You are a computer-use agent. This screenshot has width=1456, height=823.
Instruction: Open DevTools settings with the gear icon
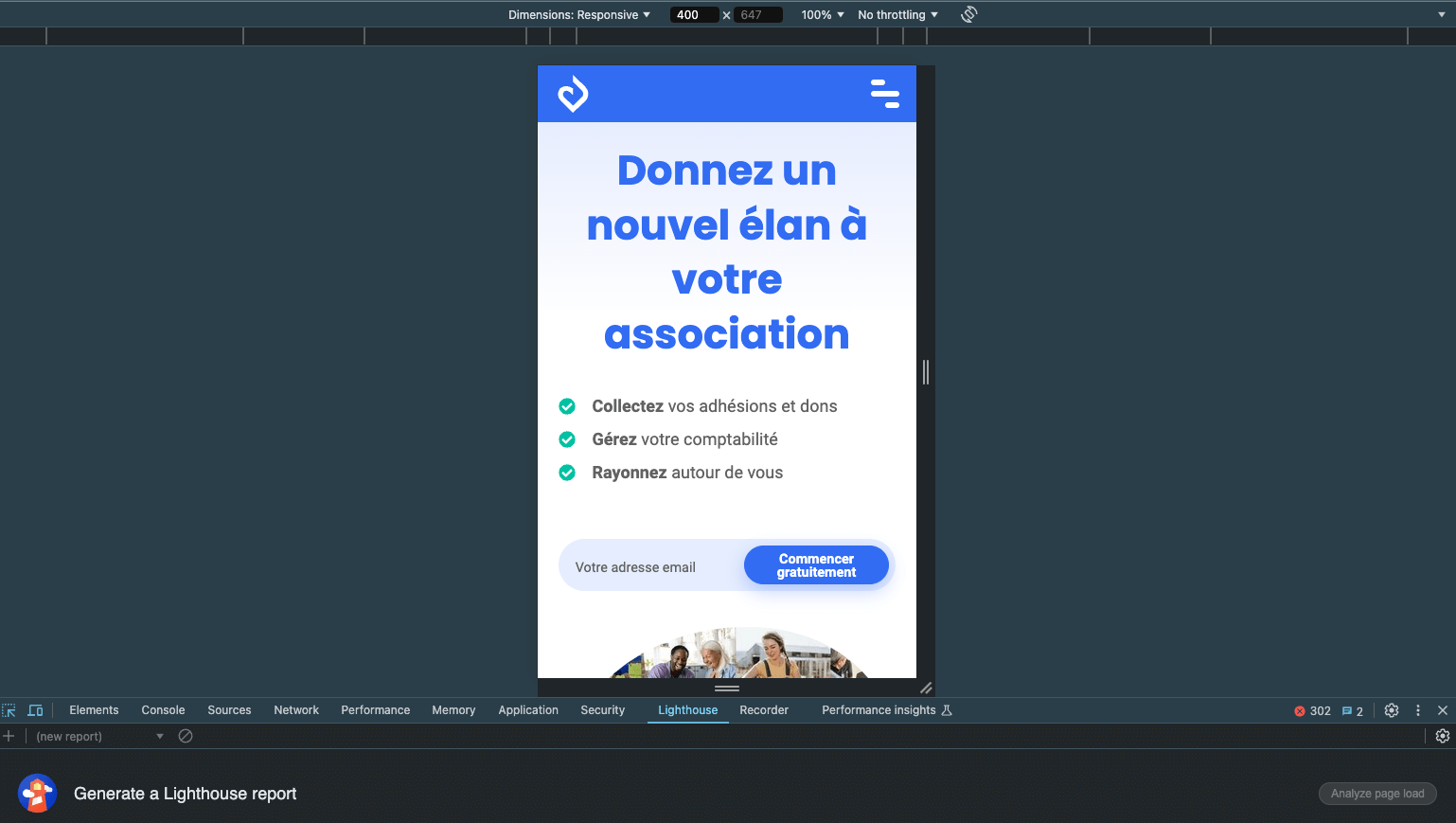click(x=1391, y=709)
